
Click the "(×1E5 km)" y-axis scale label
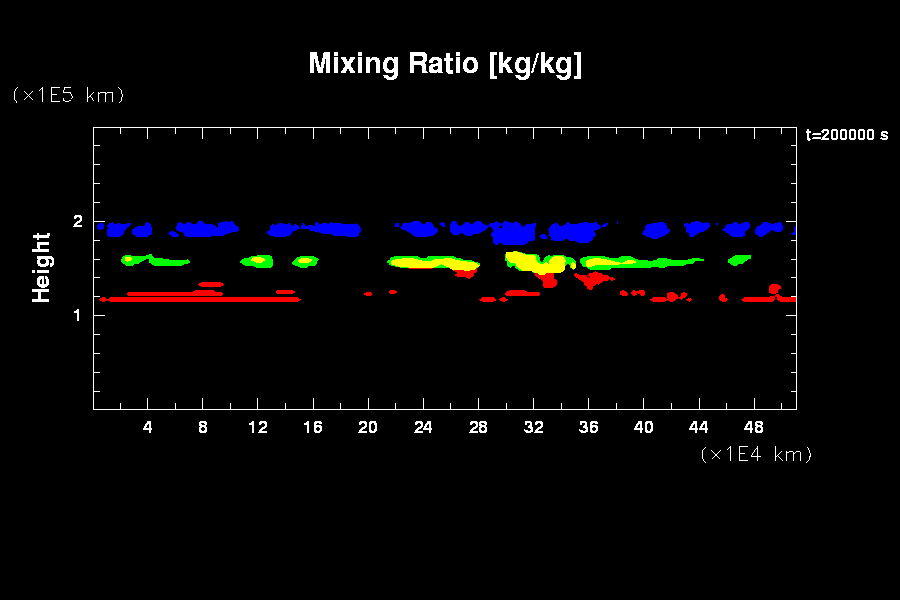coord(68,95)
